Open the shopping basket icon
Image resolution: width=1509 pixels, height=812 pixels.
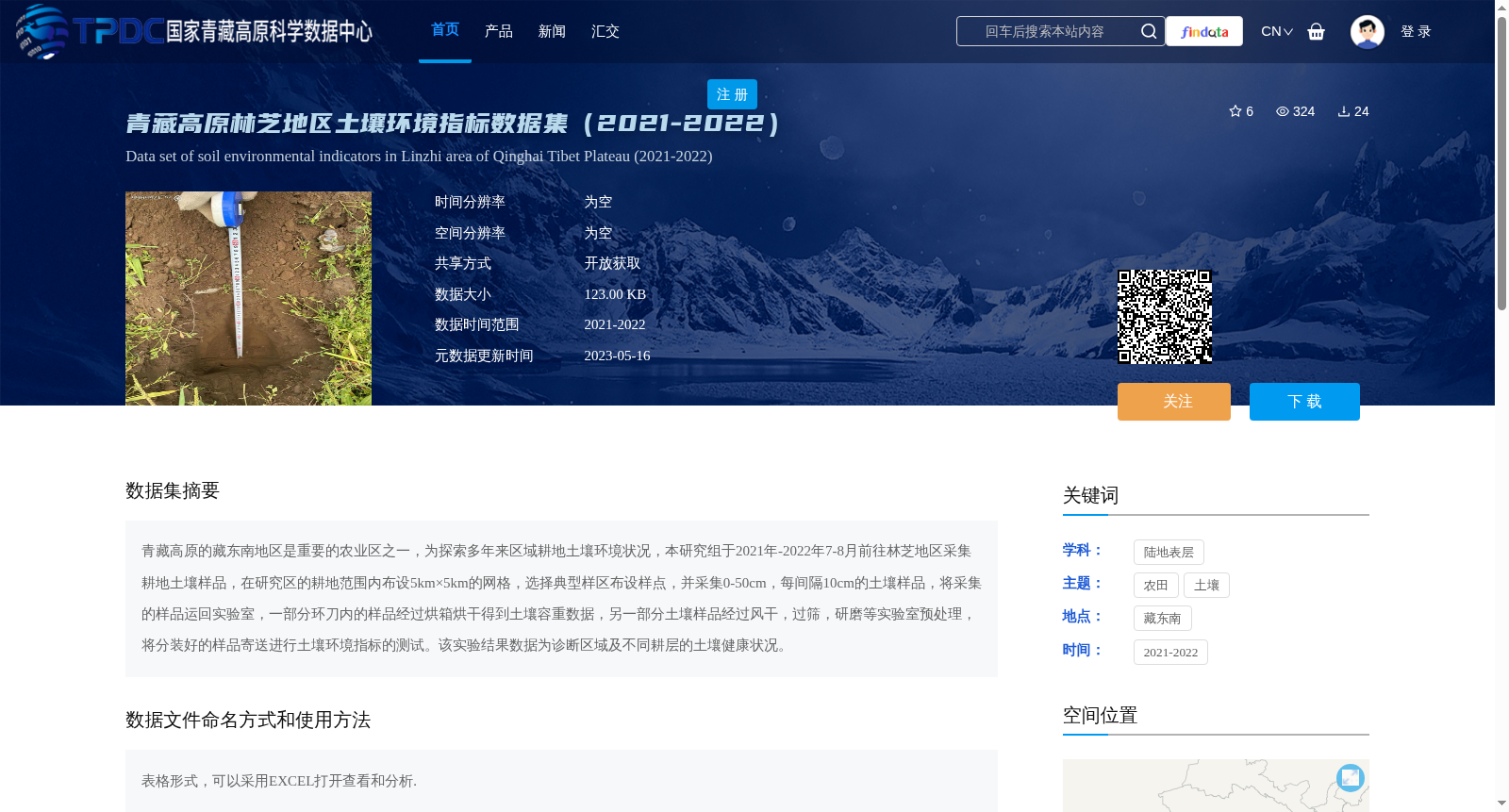pyautogui.click(x=1317, y=31)
